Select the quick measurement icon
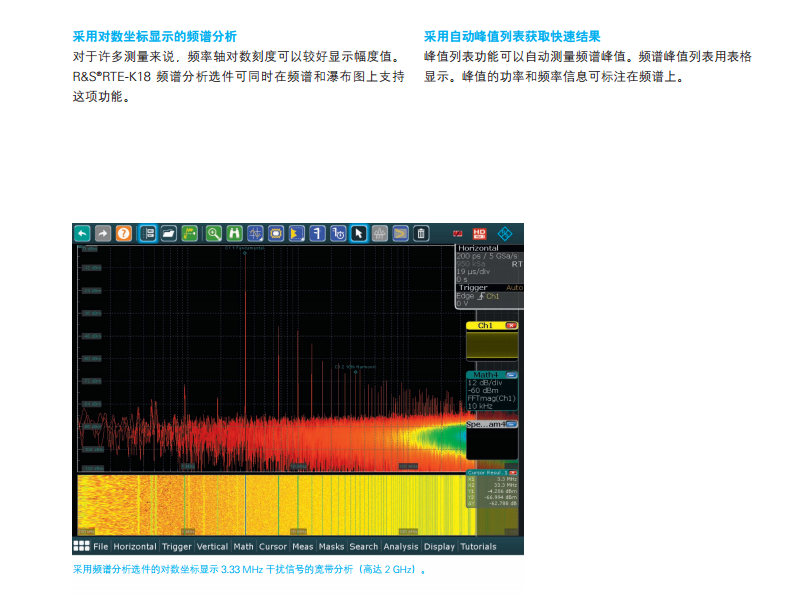Viewport: 786px width, 604px height. pyautogui.click(x=317, y=234)
